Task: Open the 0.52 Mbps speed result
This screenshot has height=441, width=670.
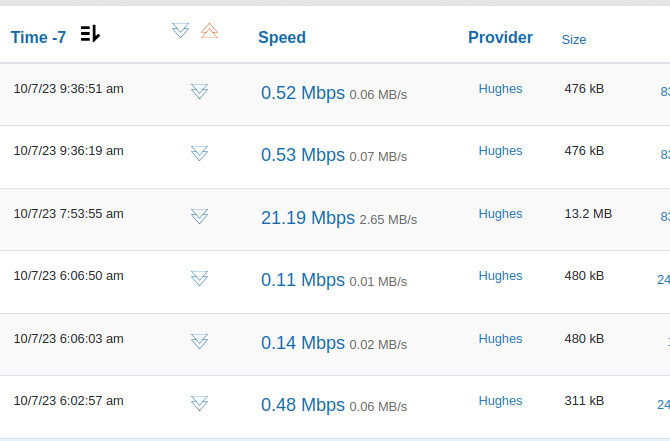Action: pos(302,93)
